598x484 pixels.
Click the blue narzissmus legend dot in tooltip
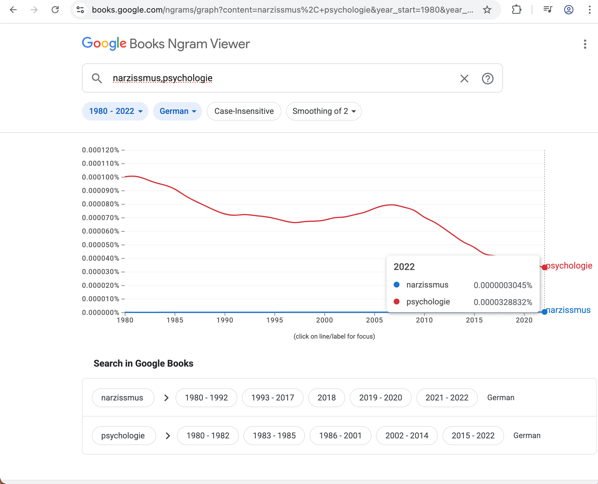pyautogui.click(x=397, y=285)
